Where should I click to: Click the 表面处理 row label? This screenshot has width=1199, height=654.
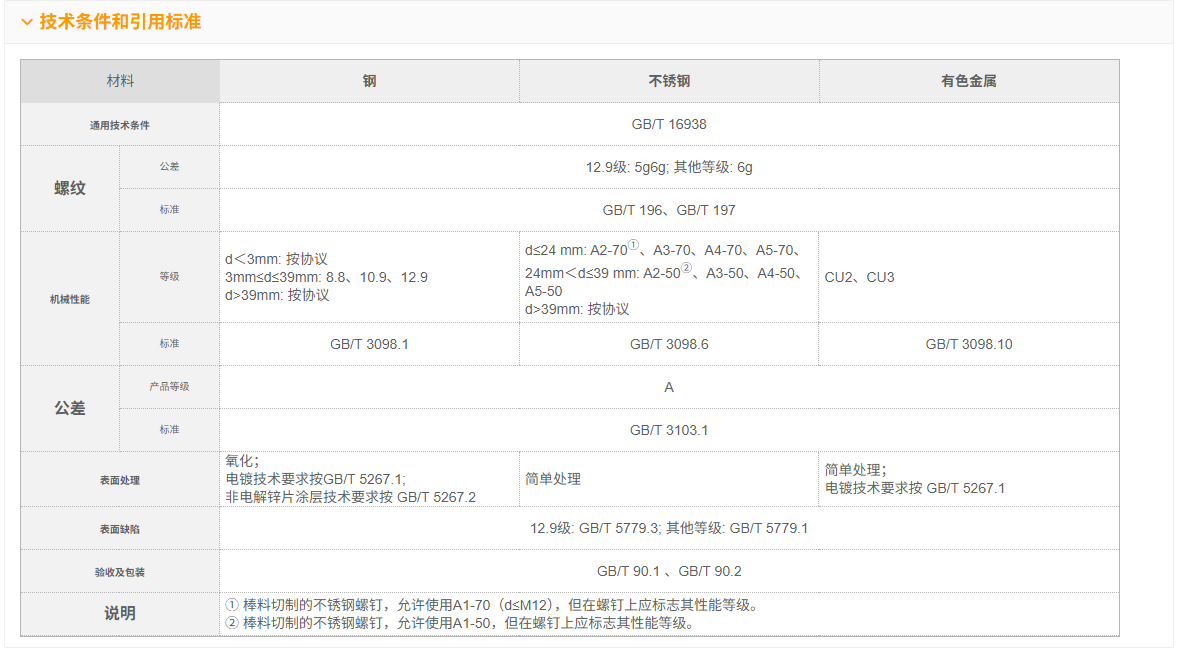click(120, 480)
